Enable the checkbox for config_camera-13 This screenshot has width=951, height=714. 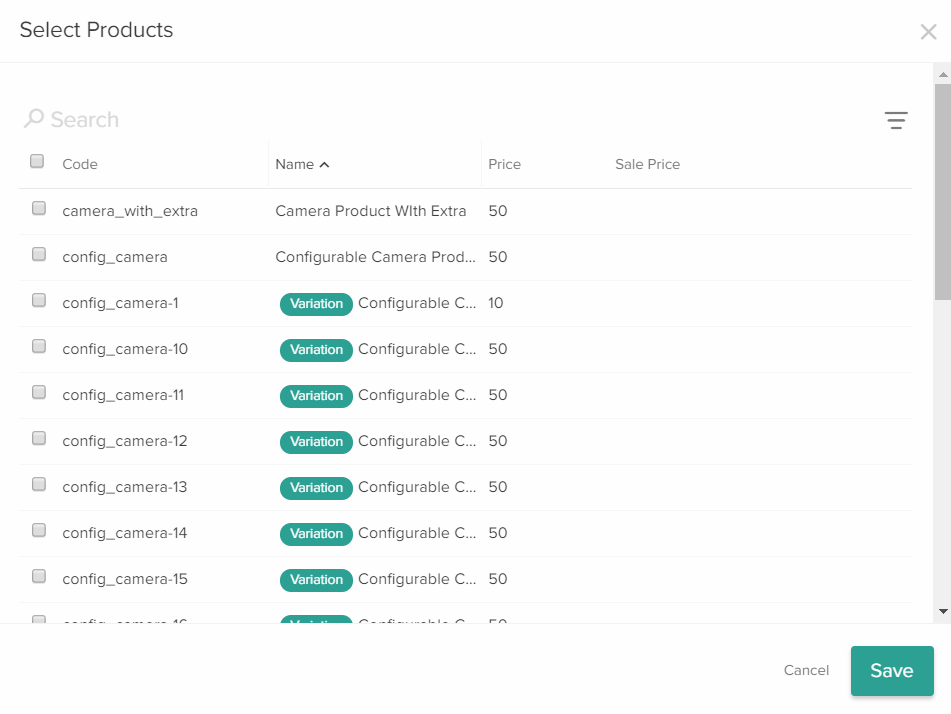(38, 484)
